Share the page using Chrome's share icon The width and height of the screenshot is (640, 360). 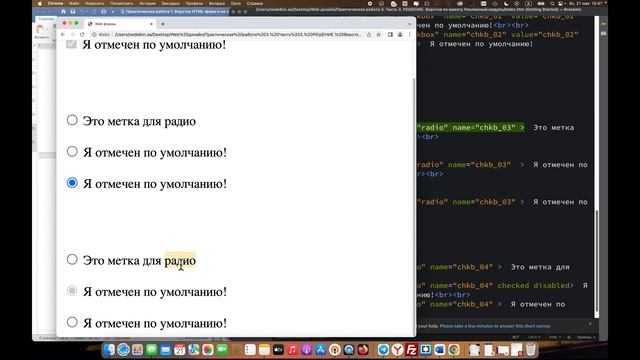click(369, 35)
